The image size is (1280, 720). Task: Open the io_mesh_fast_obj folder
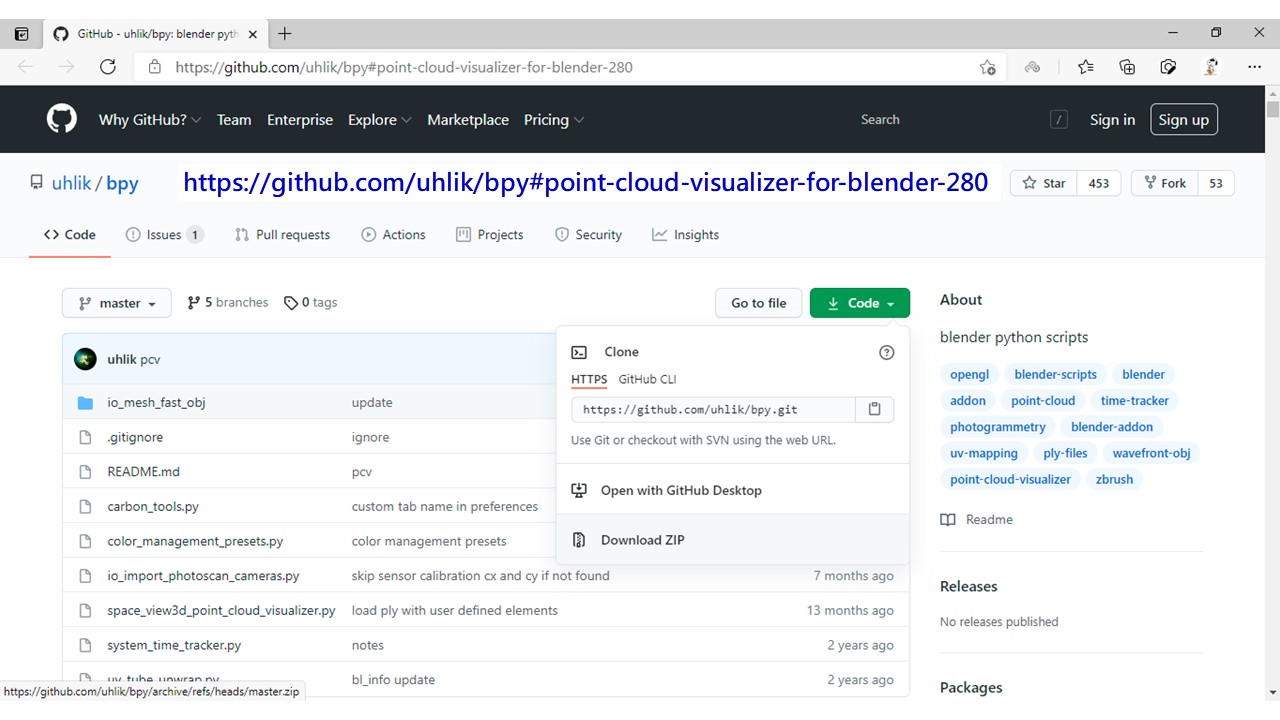click(156, 402)
